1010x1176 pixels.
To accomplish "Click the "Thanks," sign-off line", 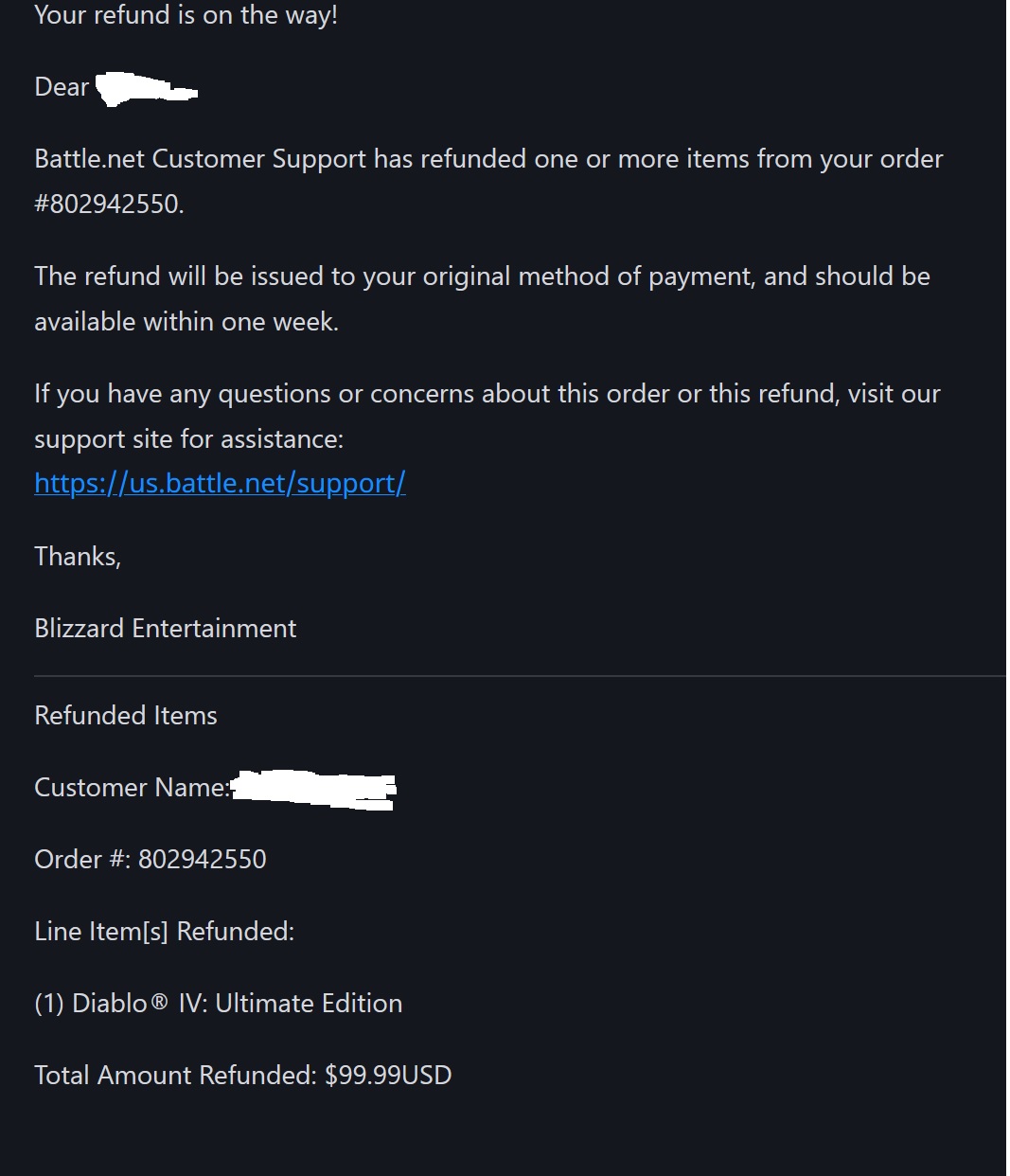I will point(78,556).
